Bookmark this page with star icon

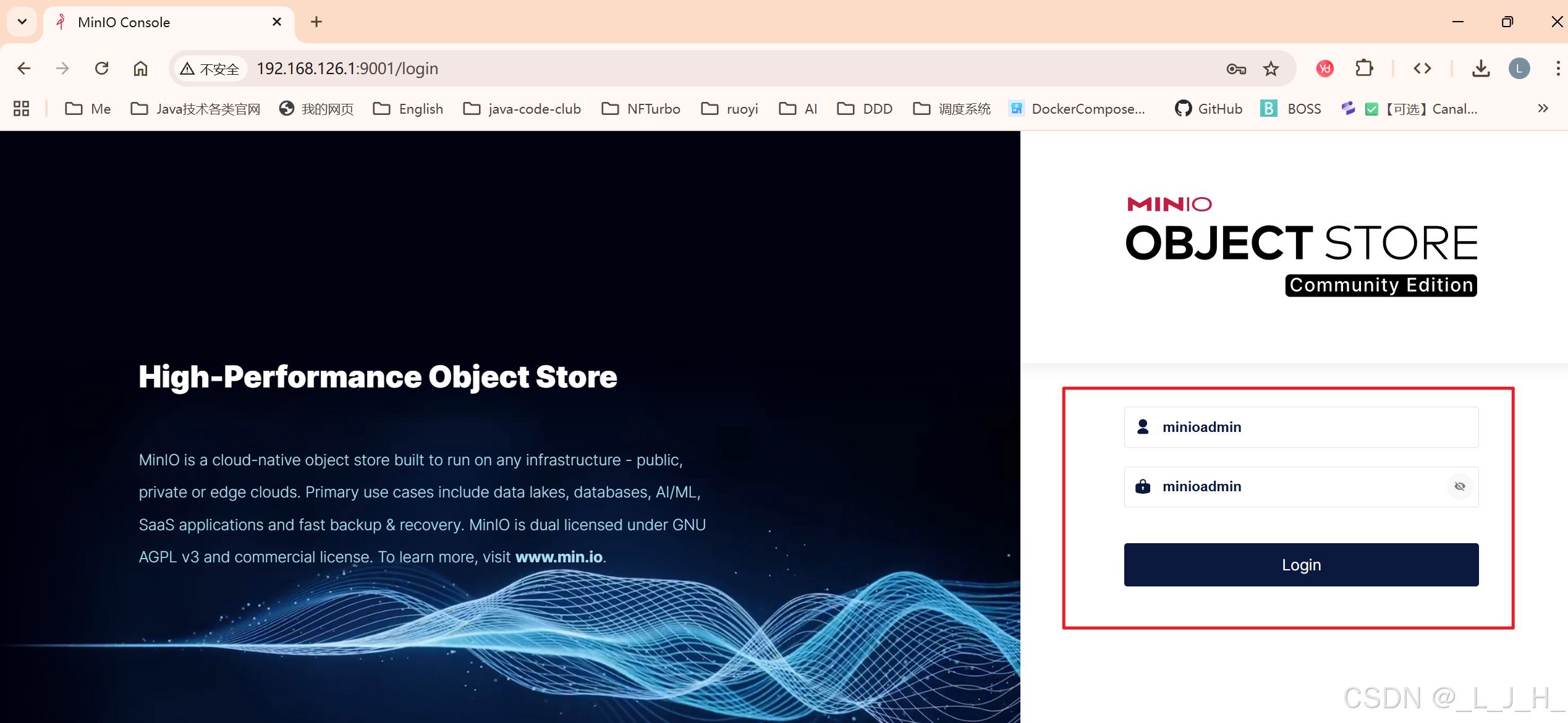click(x=1271, y=69)
